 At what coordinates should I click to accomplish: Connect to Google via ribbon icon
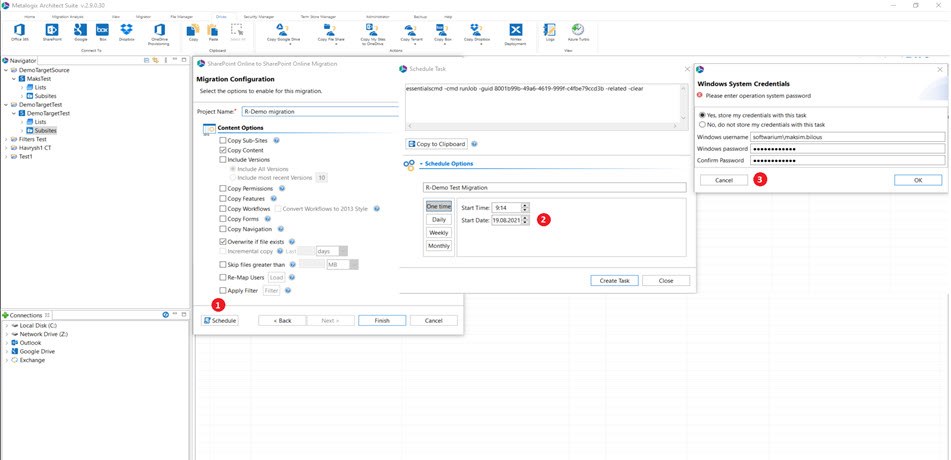click(81, 32)
